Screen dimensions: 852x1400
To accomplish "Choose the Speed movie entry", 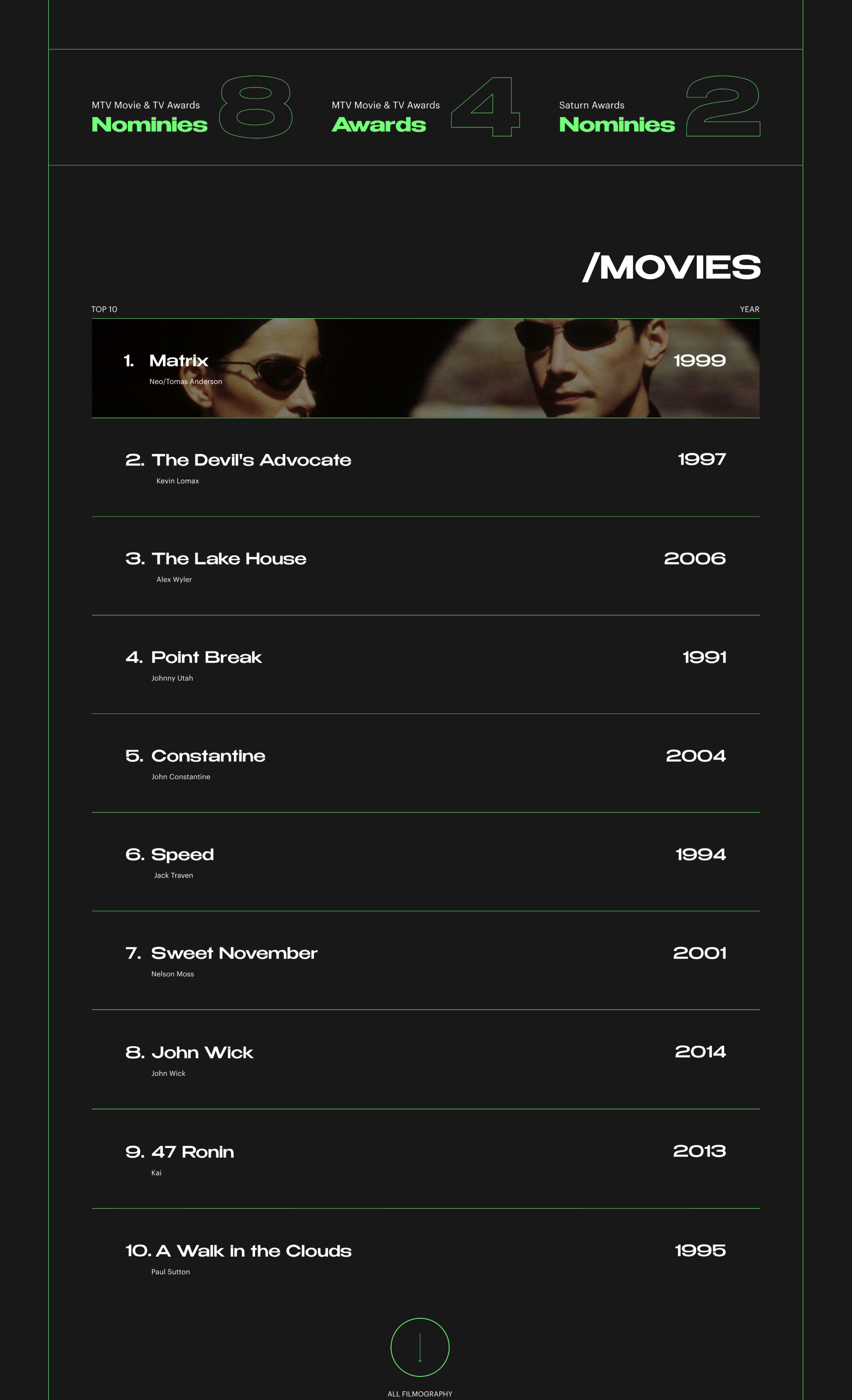I will tap(182, 855).
